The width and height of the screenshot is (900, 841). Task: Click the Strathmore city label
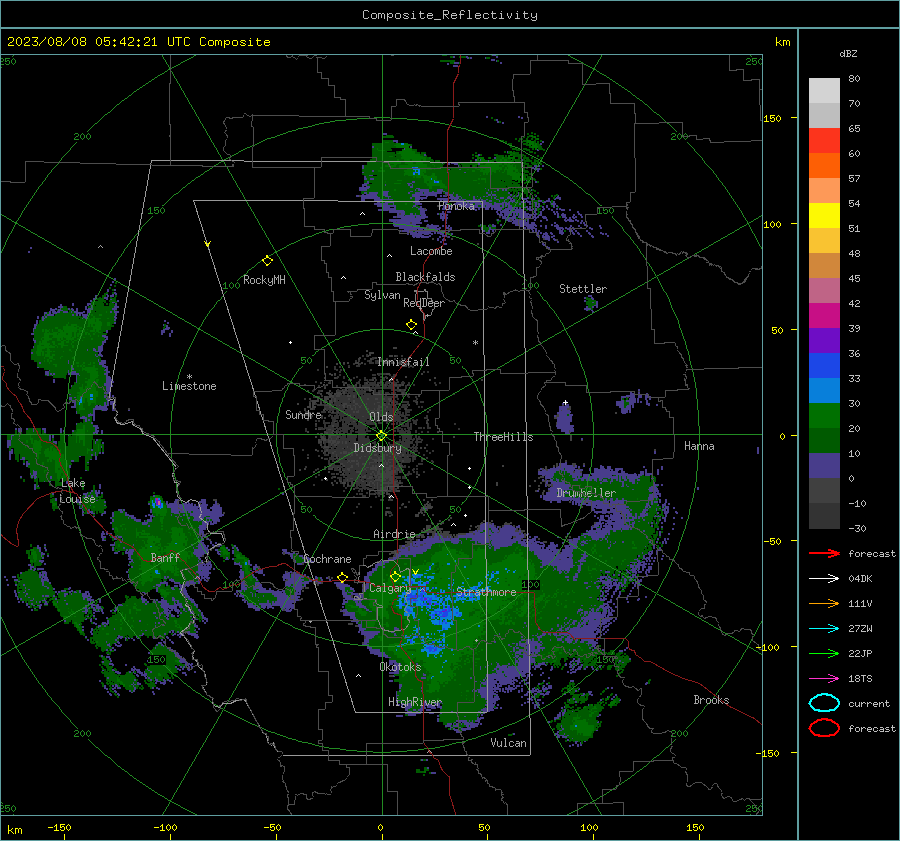point(486,592)
